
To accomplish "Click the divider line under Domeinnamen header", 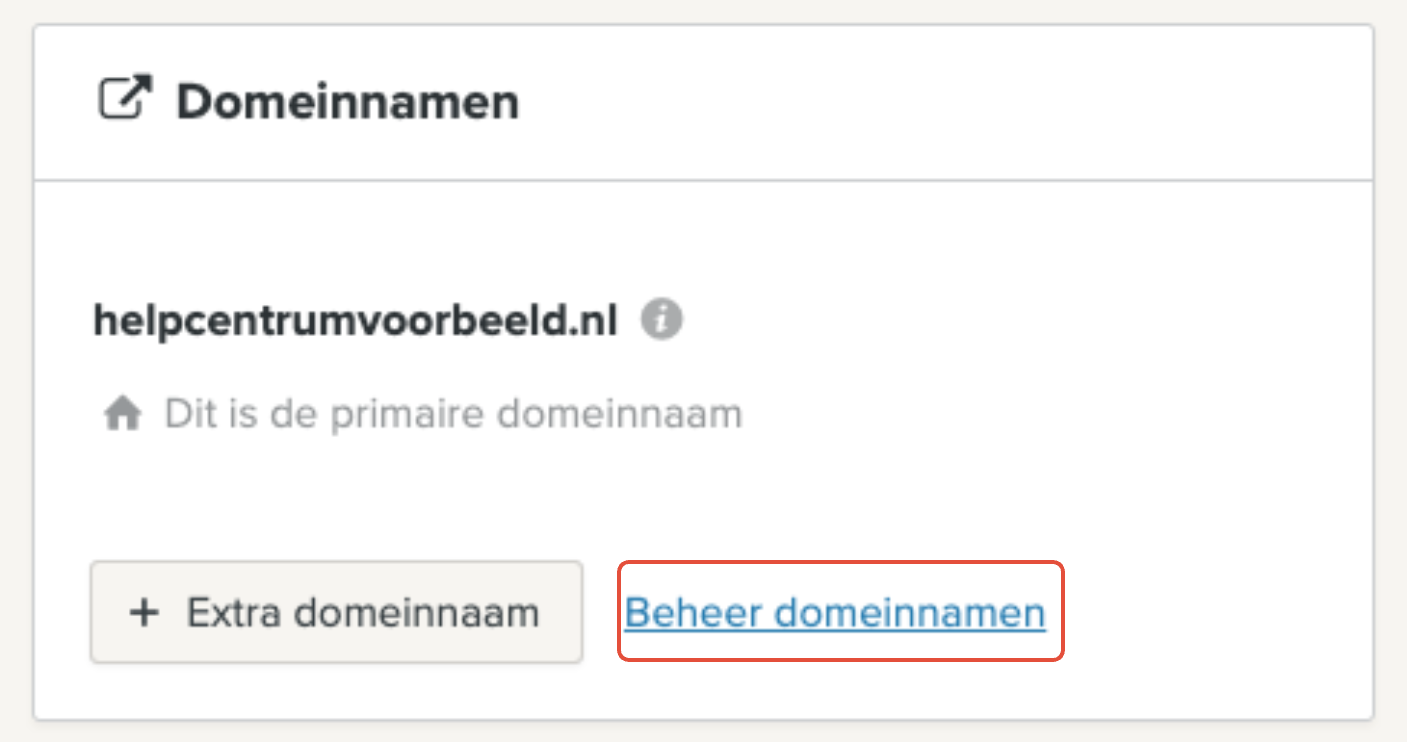I will pyautogui.click(x=703, y=181).
